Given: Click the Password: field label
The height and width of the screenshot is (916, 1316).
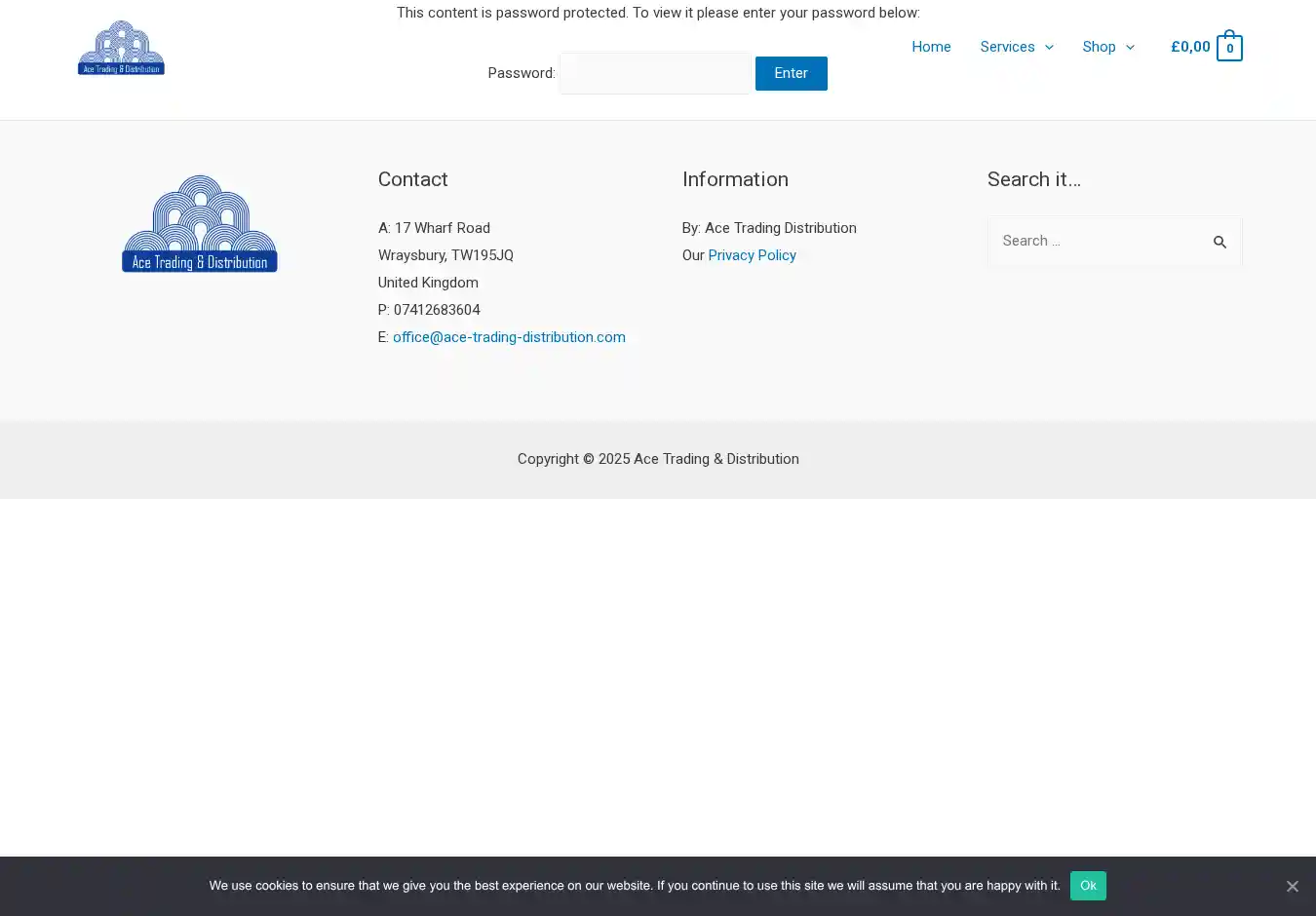Looking at the screenshot, I should (x=522, y=73).
